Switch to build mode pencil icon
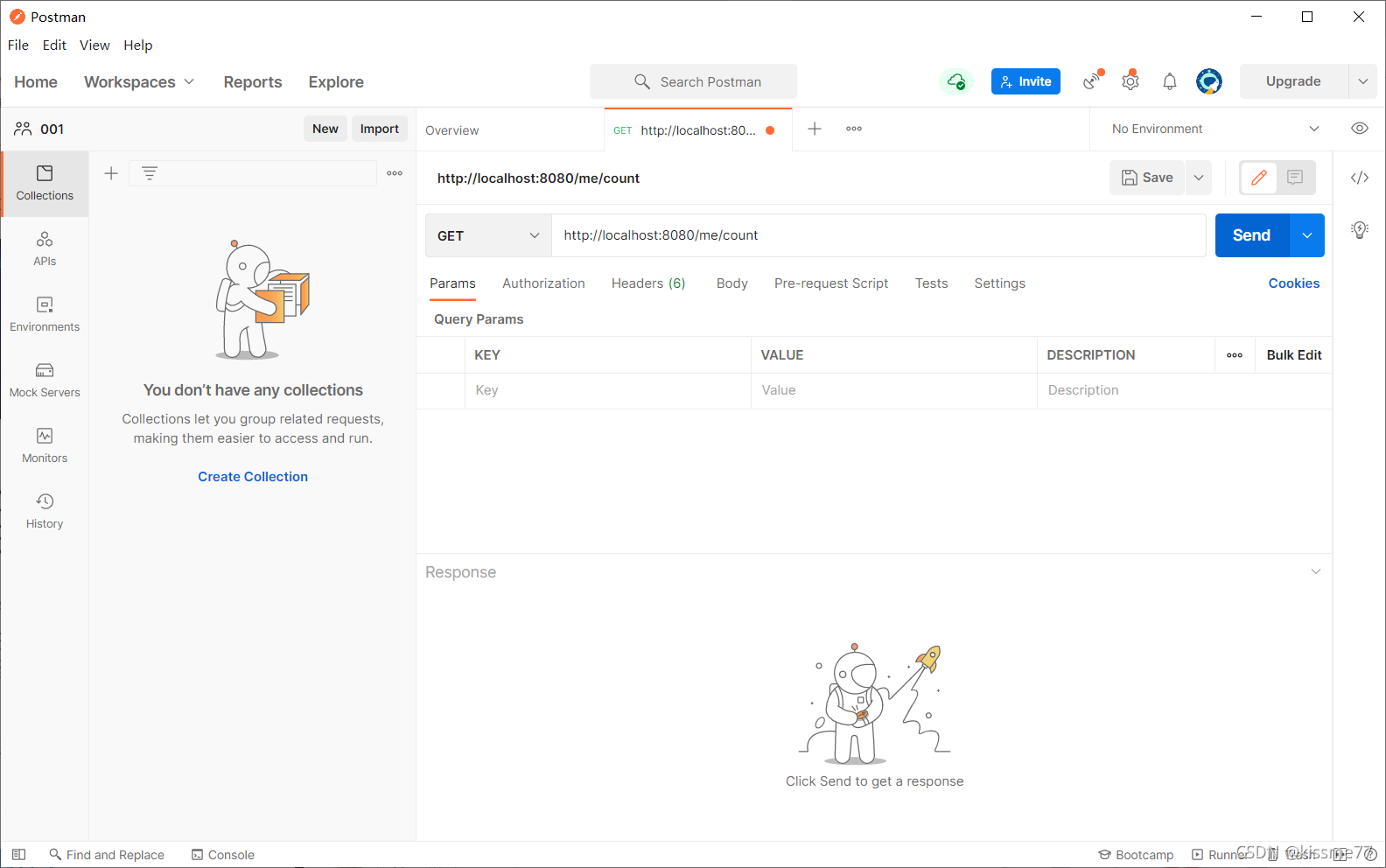This screenshot has height=868, width=1386. pos(1259,178)
